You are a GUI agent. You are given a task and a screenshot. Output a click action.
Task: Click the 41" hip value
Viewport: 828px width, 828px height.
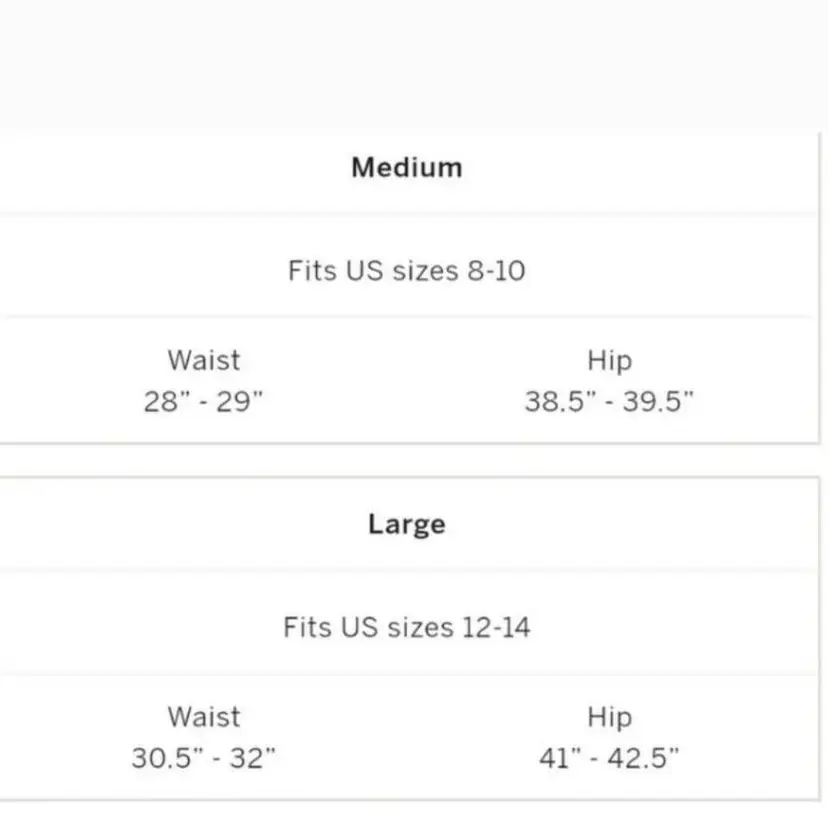pos(560,759)
